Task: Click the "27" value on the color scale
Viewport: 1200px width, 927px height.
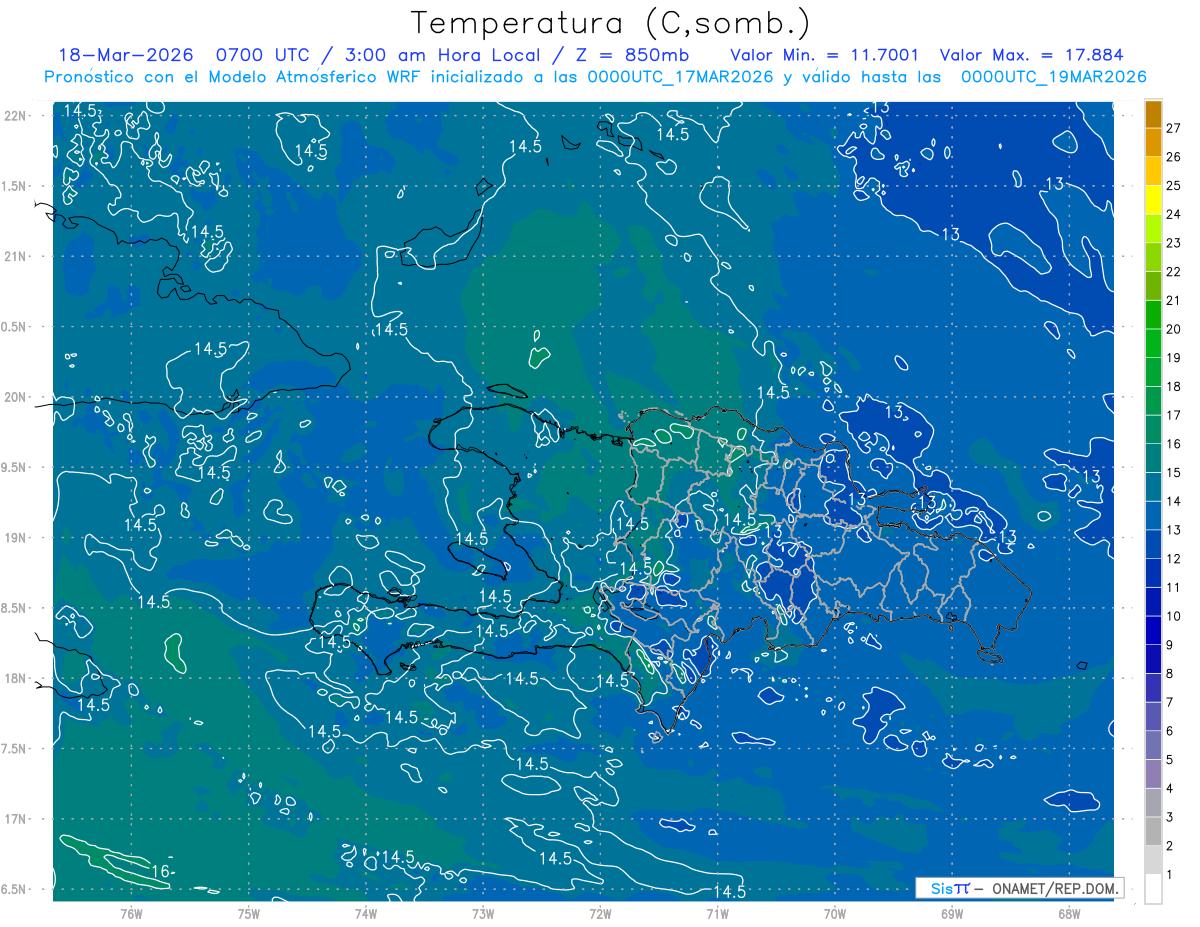Action: (1173, 128)
